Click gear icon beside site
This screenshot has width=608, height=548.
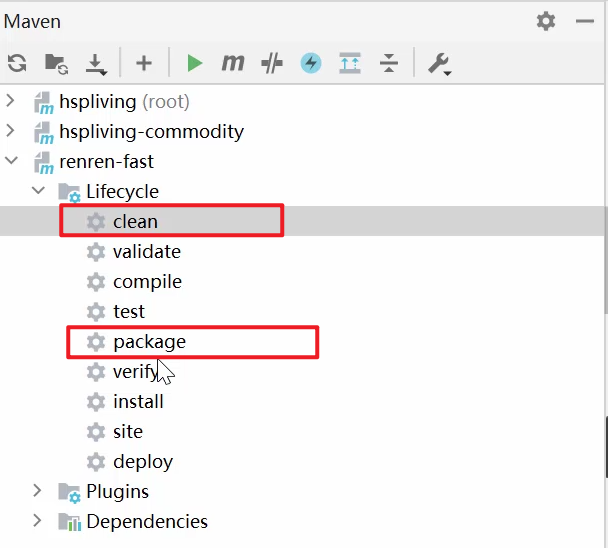(x=96, y=432)
